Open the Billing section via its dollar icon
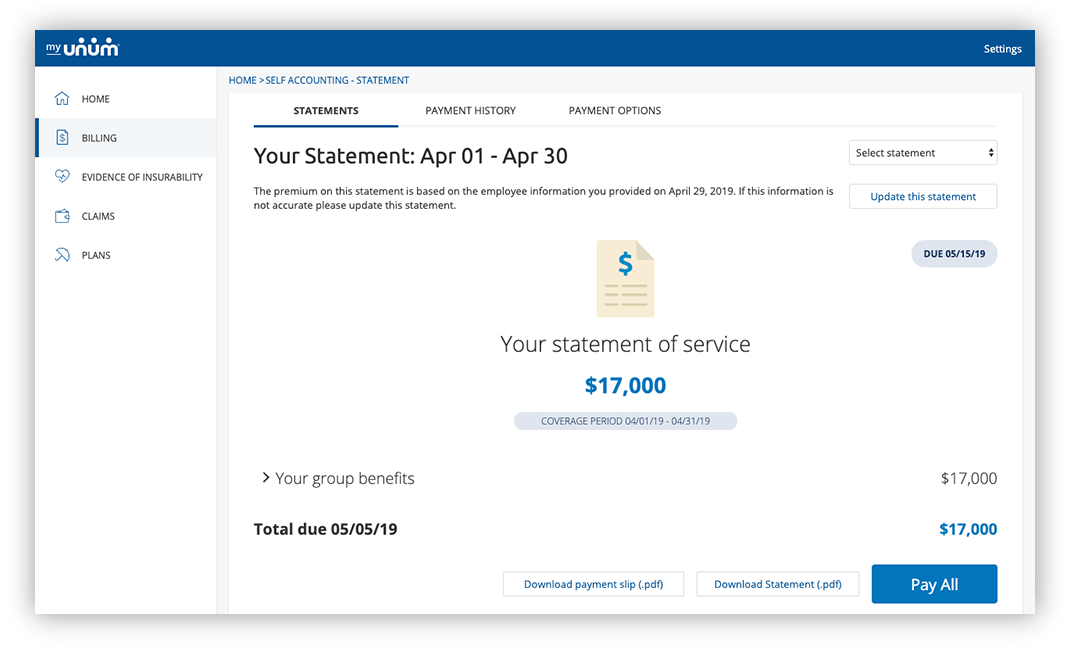1070x650 pixels. point(62,138)
